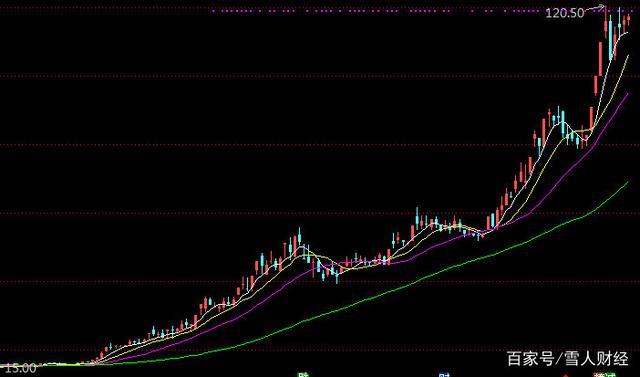The image size is (640, 377).
Task: Click the 15.00 lowest price label
Action: click(x=20, y=369)
